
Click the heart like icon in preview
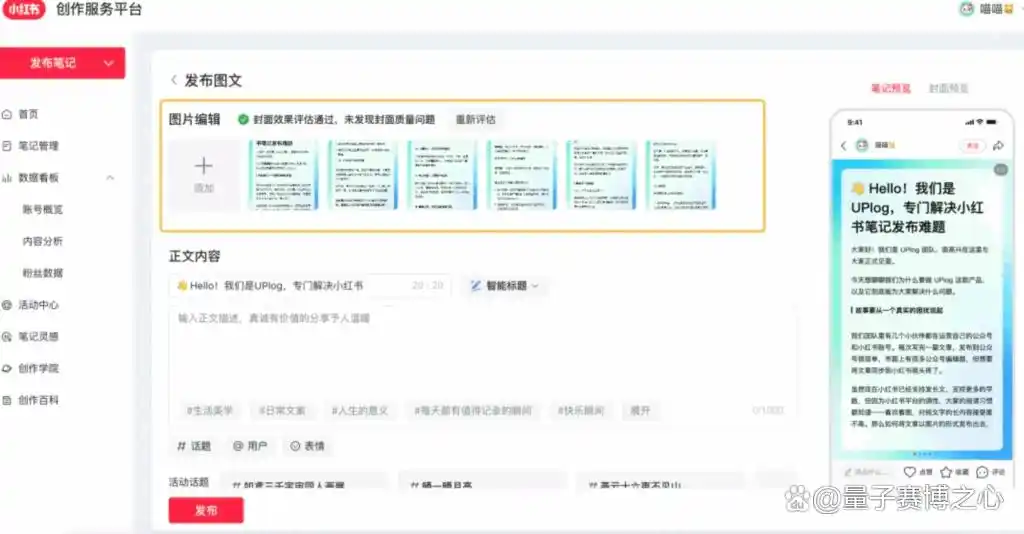[x=910, y=472]
